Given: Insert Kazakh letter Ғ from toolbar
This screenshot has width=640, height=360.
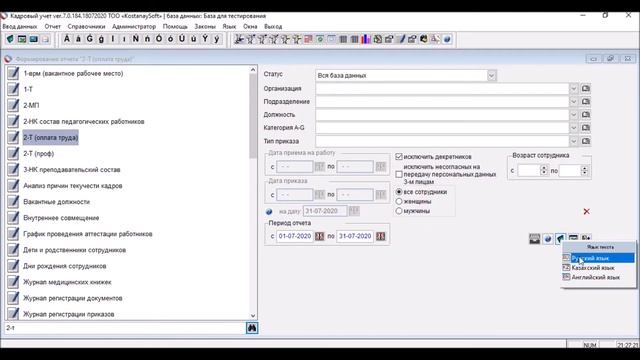Looking at the screenshot, I should (x=90, y=39).
